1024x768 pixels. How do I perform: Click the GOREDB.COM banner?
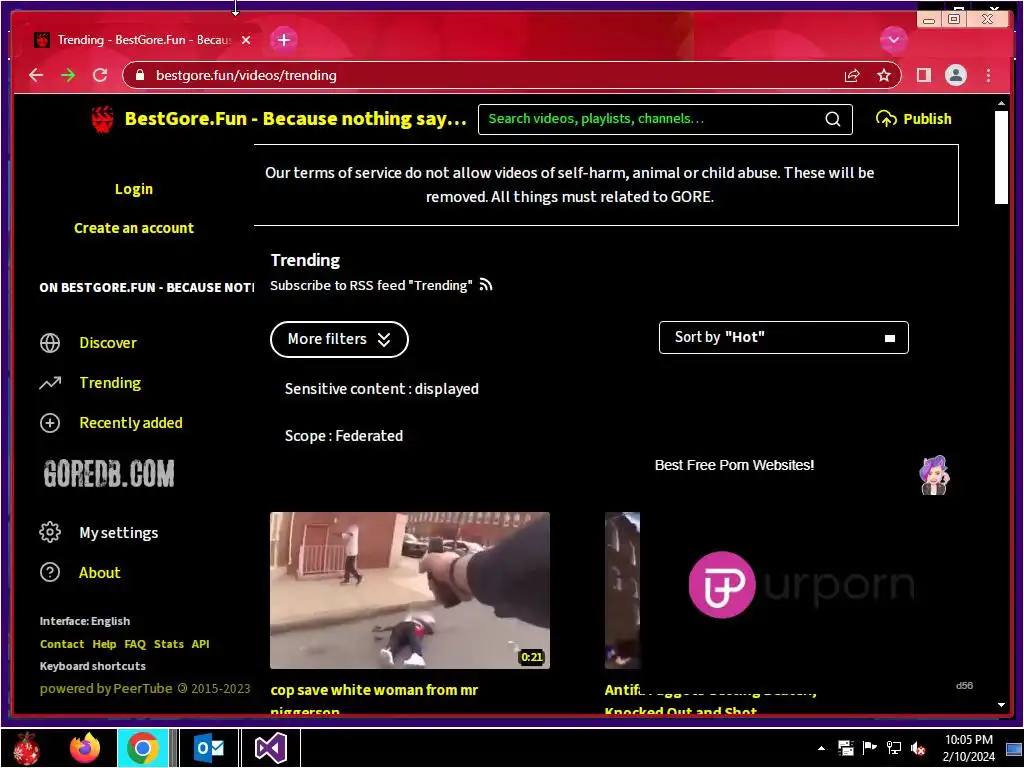(109, 473)
